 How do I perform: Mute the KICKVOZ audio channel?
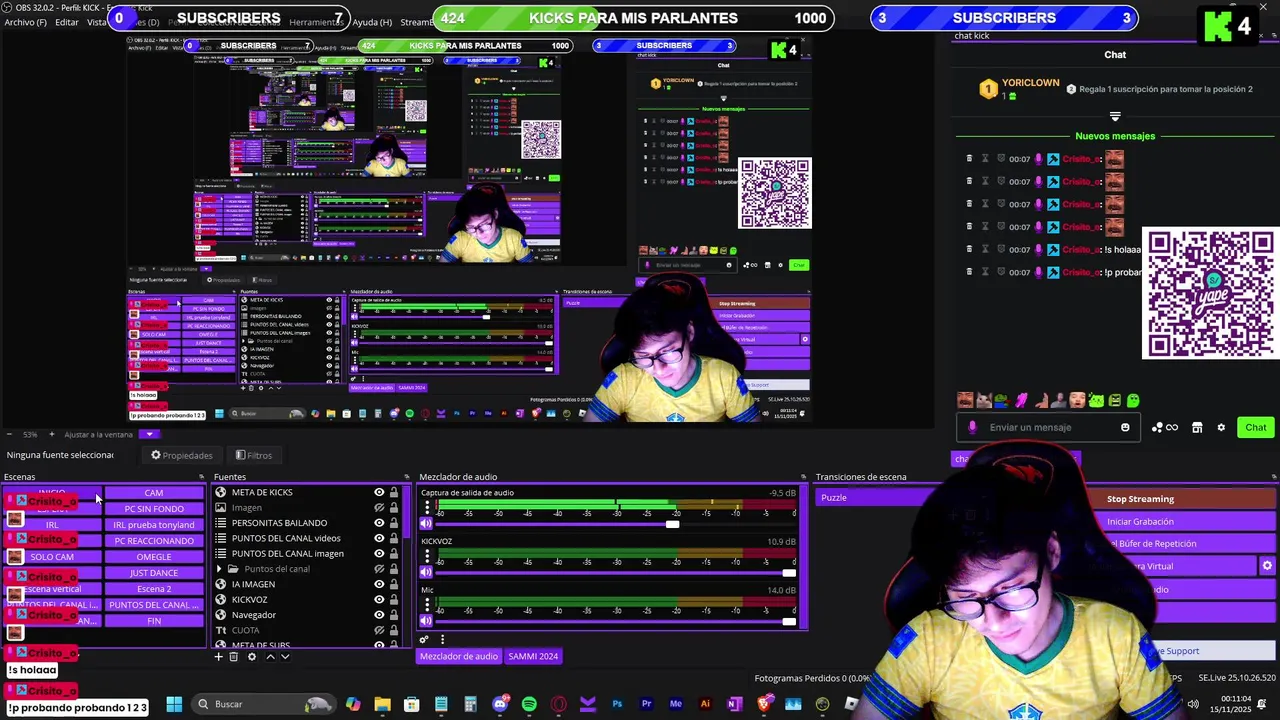426,572
